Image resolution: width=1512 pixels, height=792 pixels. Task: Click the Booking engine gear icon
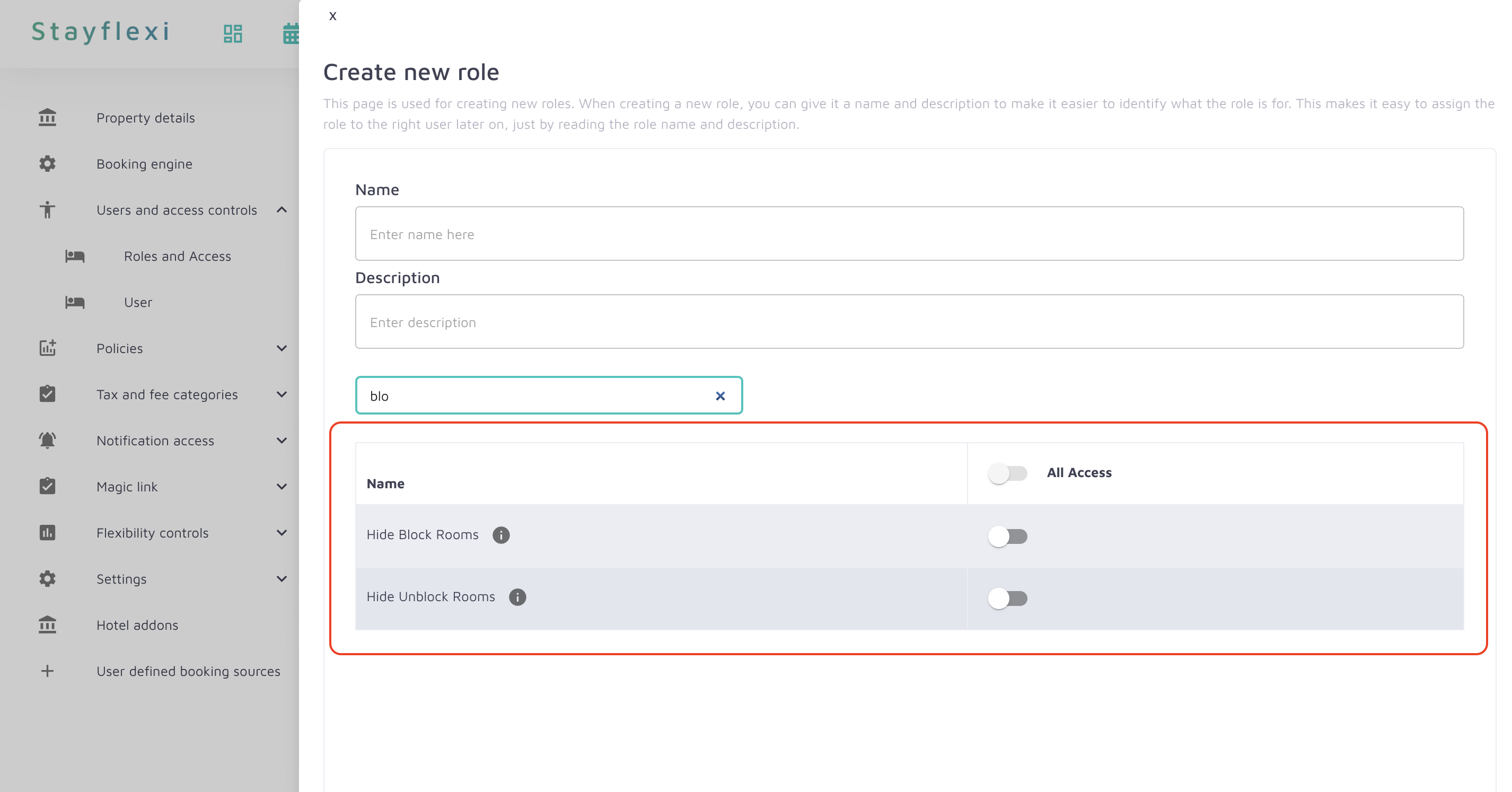click(48, 164)
